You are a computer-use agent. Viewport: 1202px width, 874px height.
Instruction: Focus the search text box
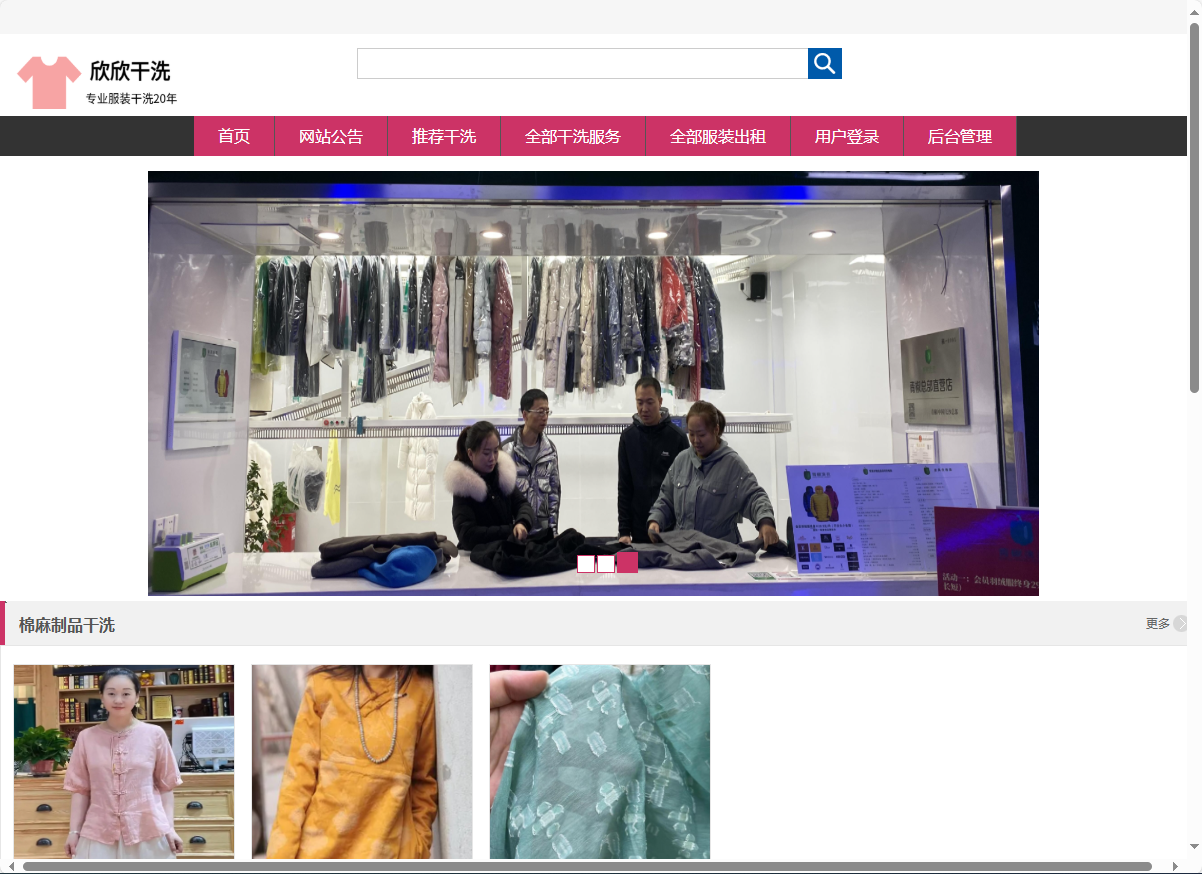(x=582, y=64)
